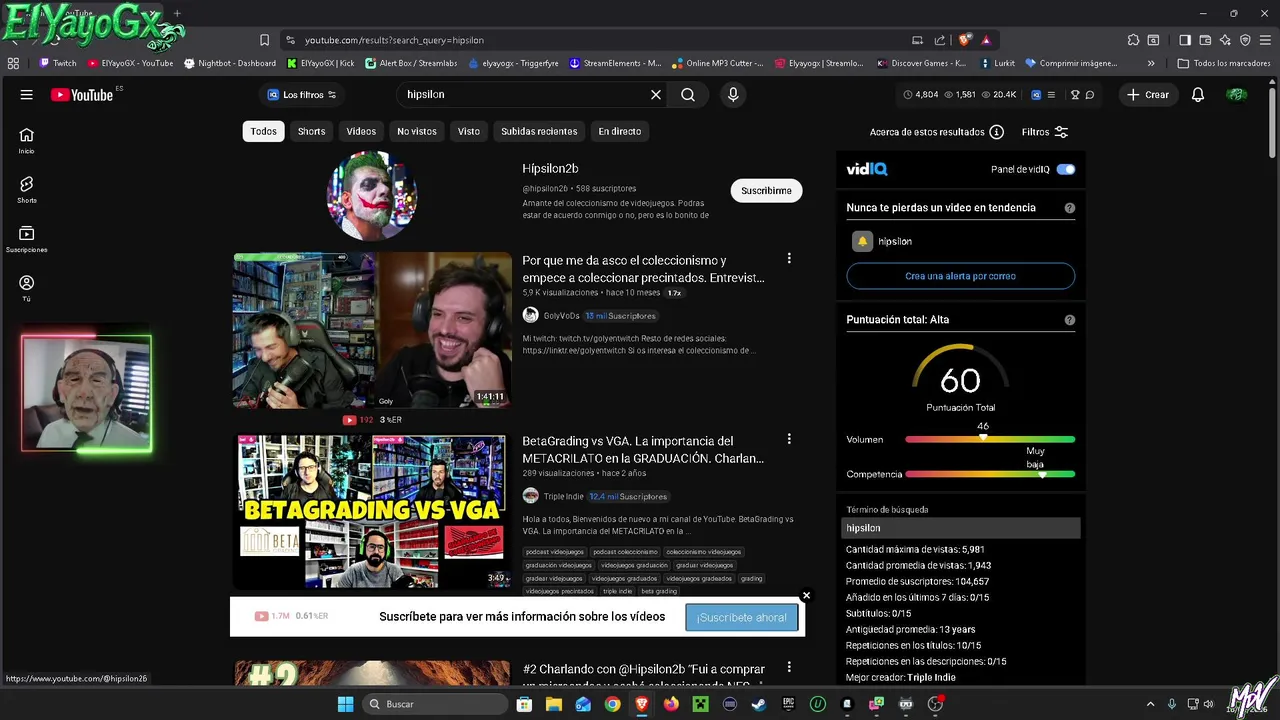Click the vidIQ blue logo icon in header
The image size is (1280, 720).
tap(1036, 94)
